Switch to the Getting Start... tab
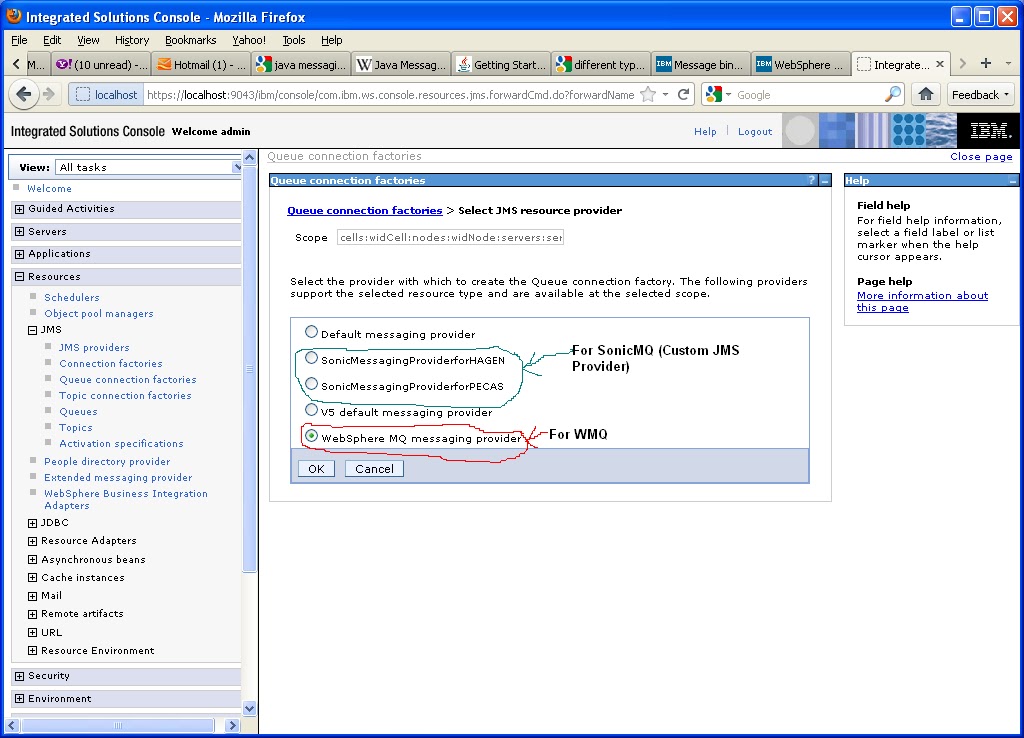1024x738 pixels. (x=501, y=65)
